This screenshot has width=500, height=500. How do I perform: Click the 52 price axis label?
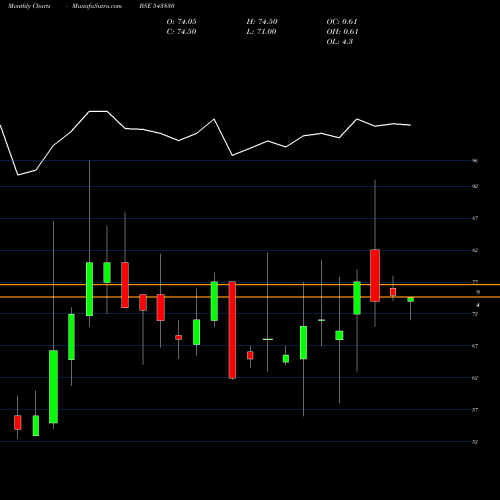click(x=475, y=442)
